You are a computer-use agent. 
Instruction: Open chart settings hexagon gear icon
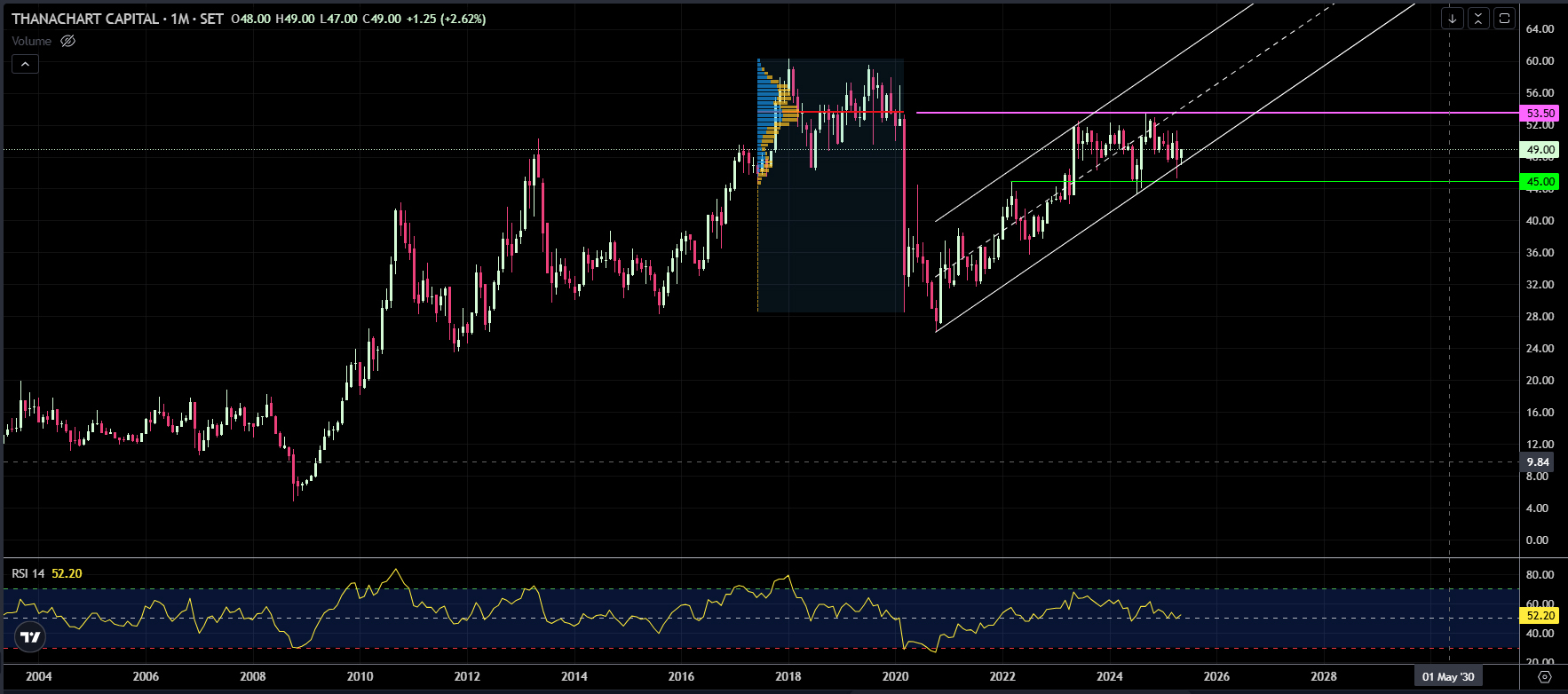[x=1544, y=676]
